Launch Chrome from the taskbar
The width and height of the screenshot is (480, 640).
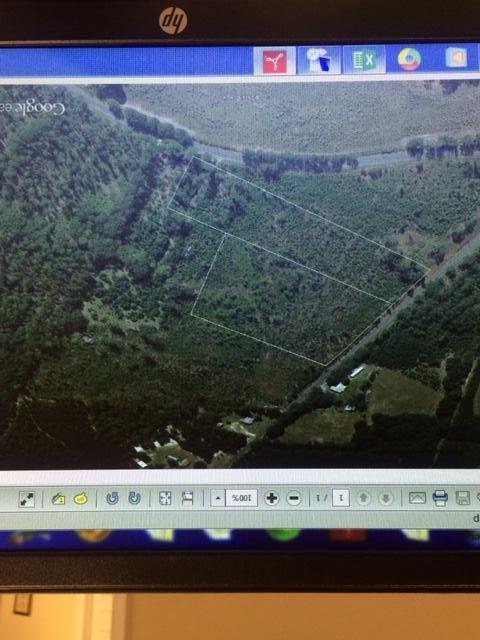pos(409,60)
